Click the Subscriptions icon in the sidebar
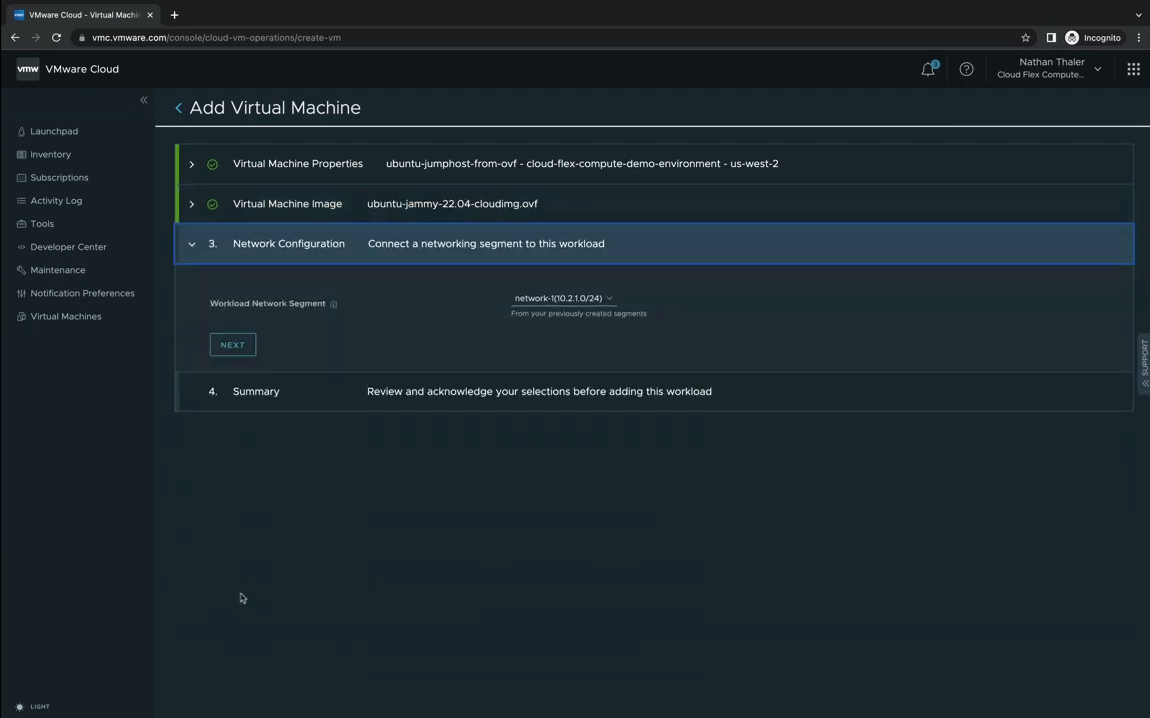 [x=21, y=177]
